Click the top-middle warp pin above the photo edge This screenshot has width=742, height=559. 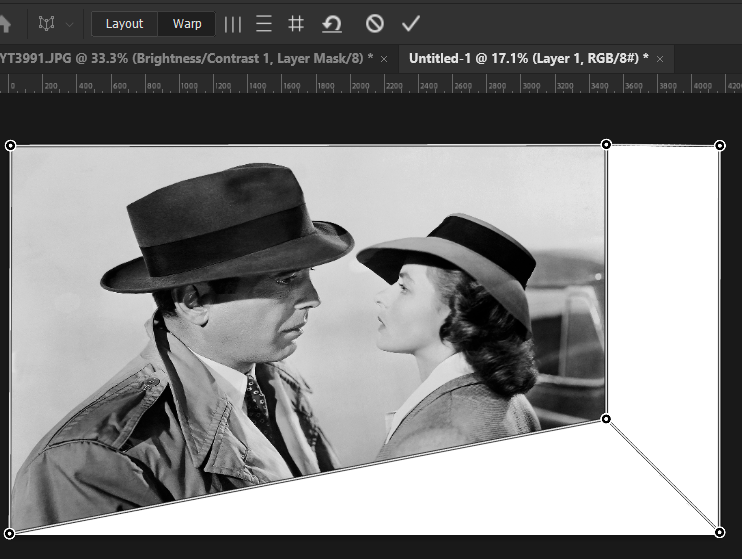(x=606, y=144)
